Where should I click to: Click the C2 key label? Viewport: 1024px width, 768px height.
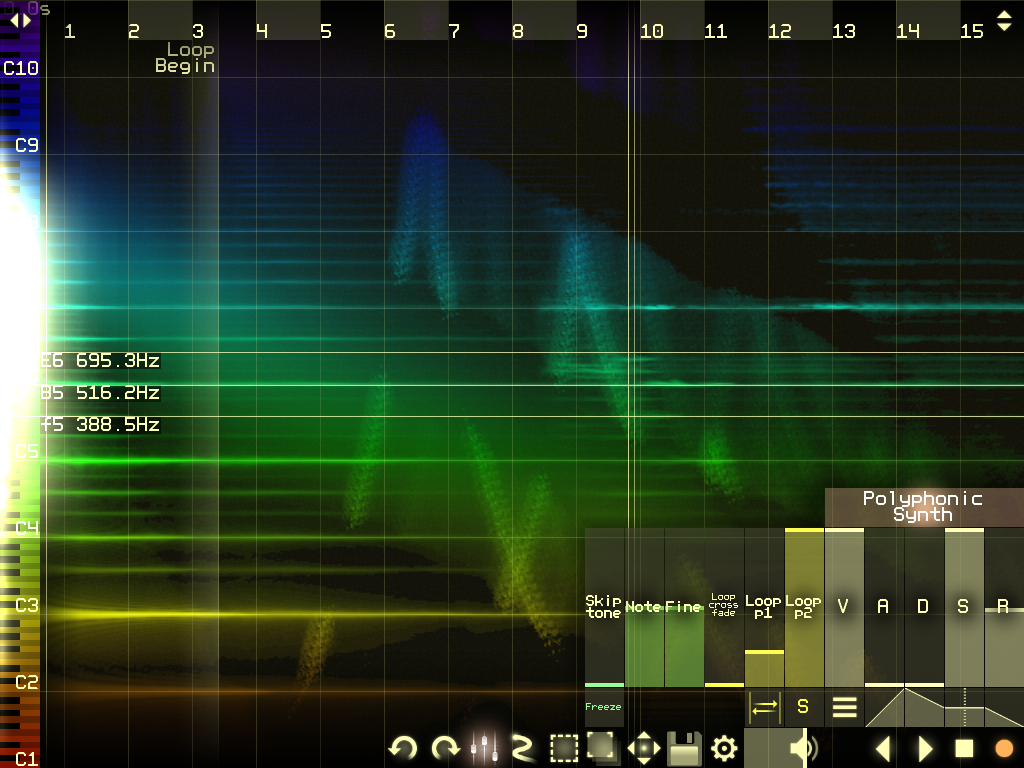tap(27, 682)
